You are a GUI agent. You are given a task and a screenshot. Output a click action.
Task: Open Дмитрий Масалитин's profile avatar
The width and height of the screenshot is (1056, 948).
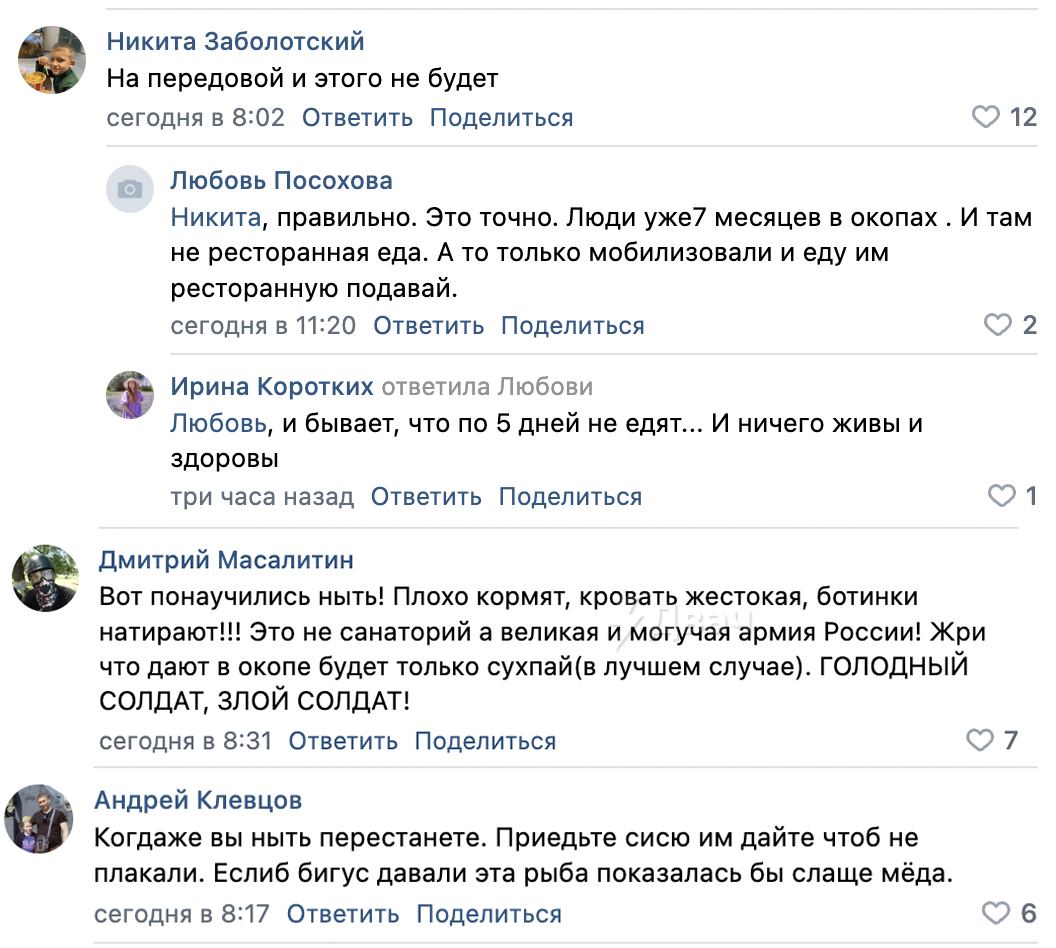click(x=46, y=578)
